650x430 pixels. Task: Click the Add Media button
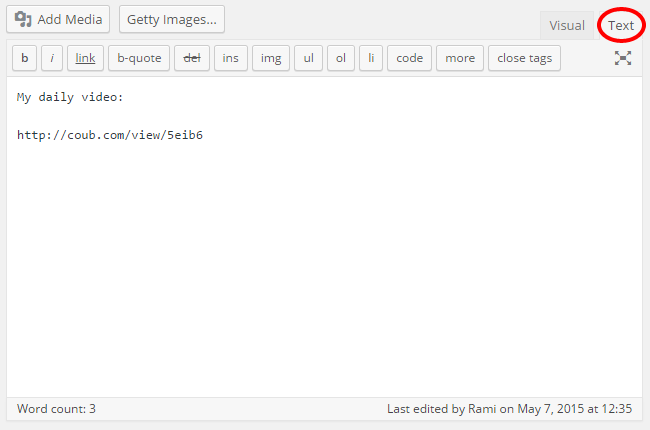point(58,19)
